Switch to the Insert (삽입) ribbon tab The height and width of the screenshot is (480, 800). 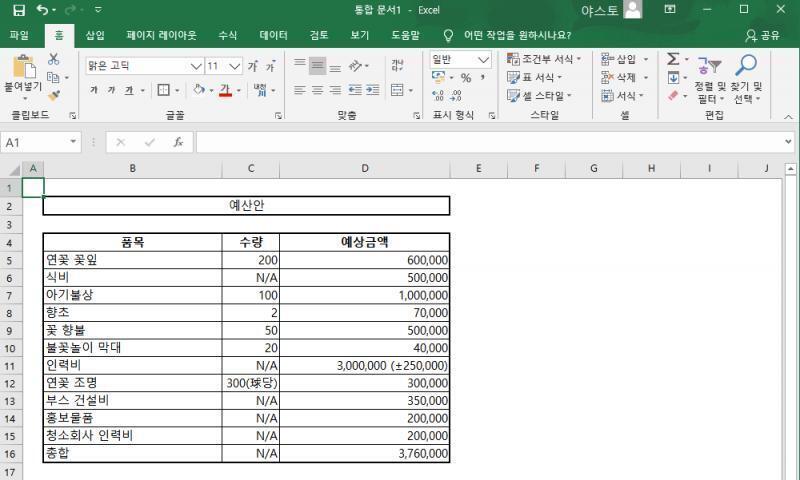click(95, 35)
